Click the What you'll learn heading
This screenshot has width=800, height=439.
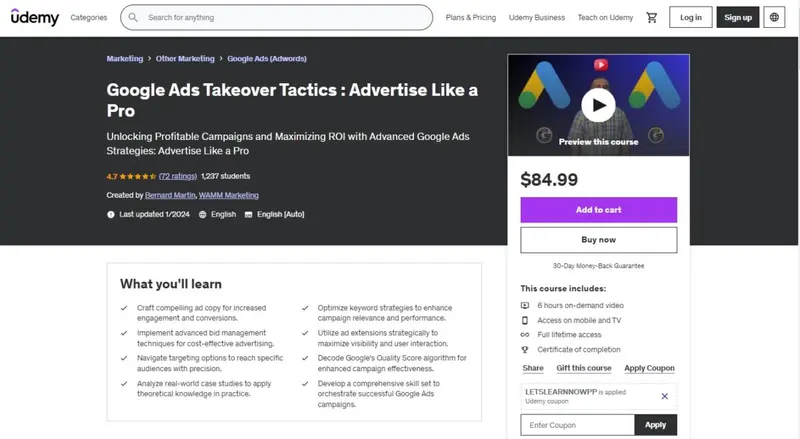171,284
